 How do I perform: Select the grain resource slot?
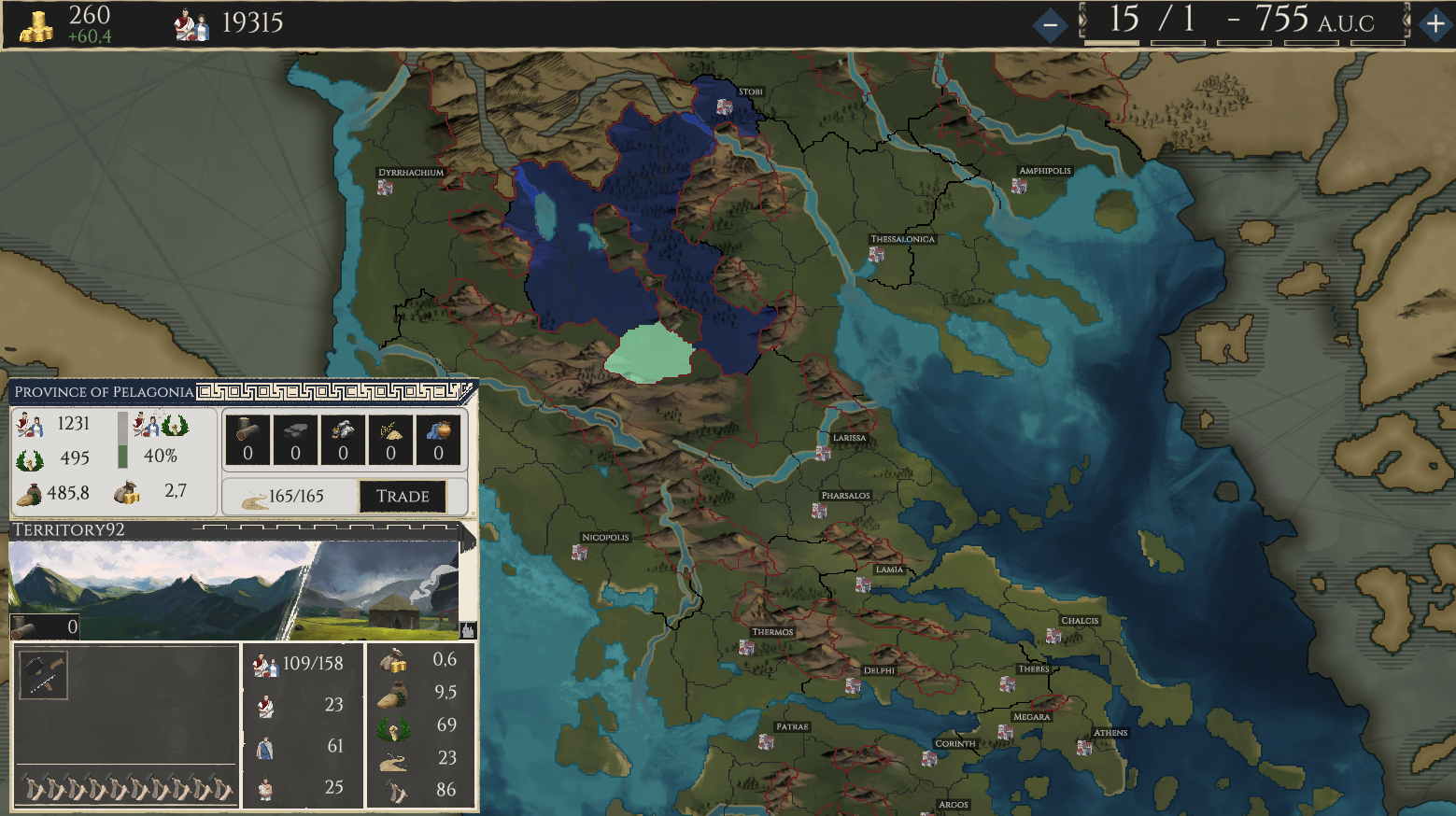390,440
